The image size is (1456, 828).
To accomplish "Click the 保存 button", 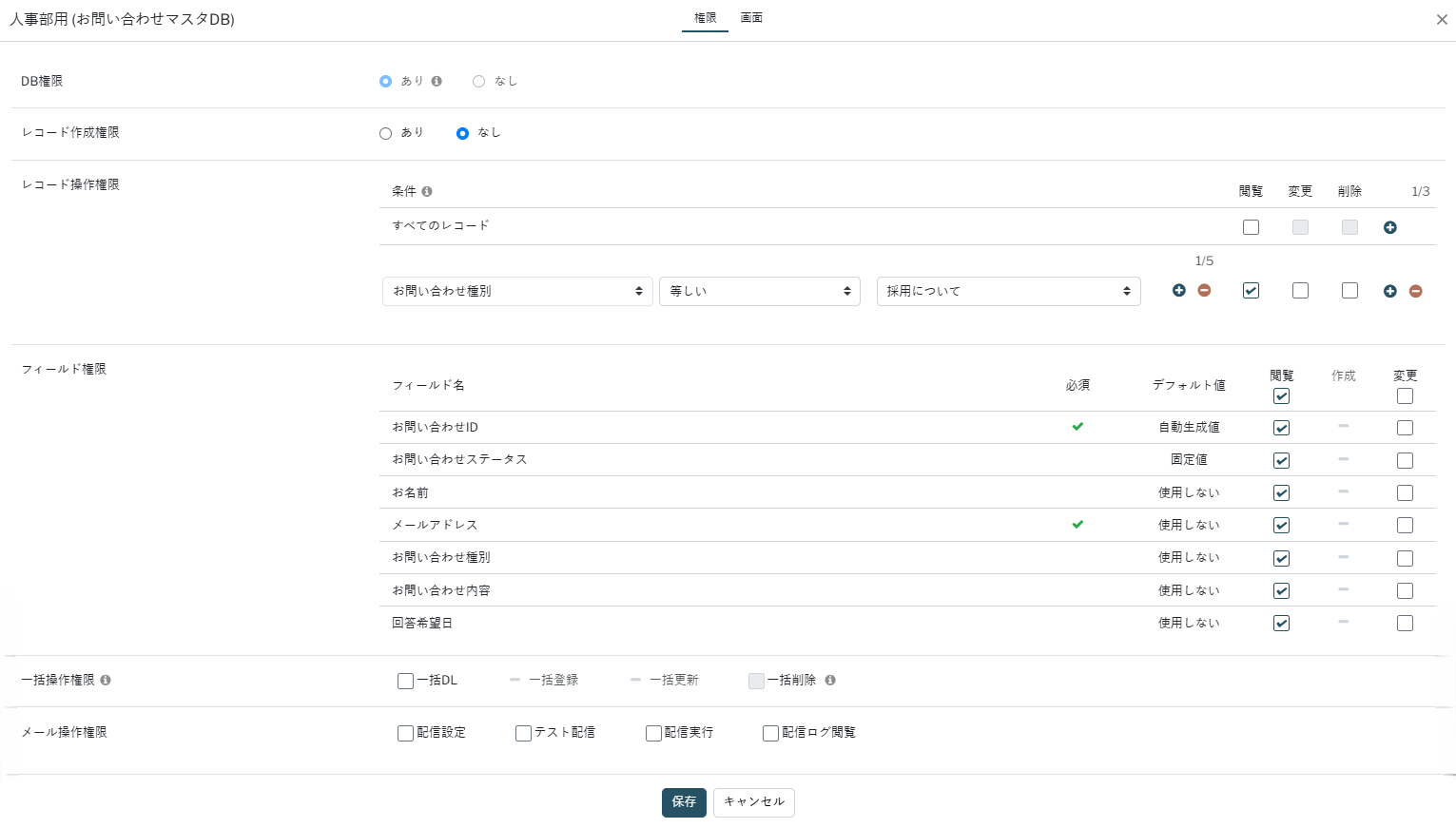I will (x=684, y=802).
